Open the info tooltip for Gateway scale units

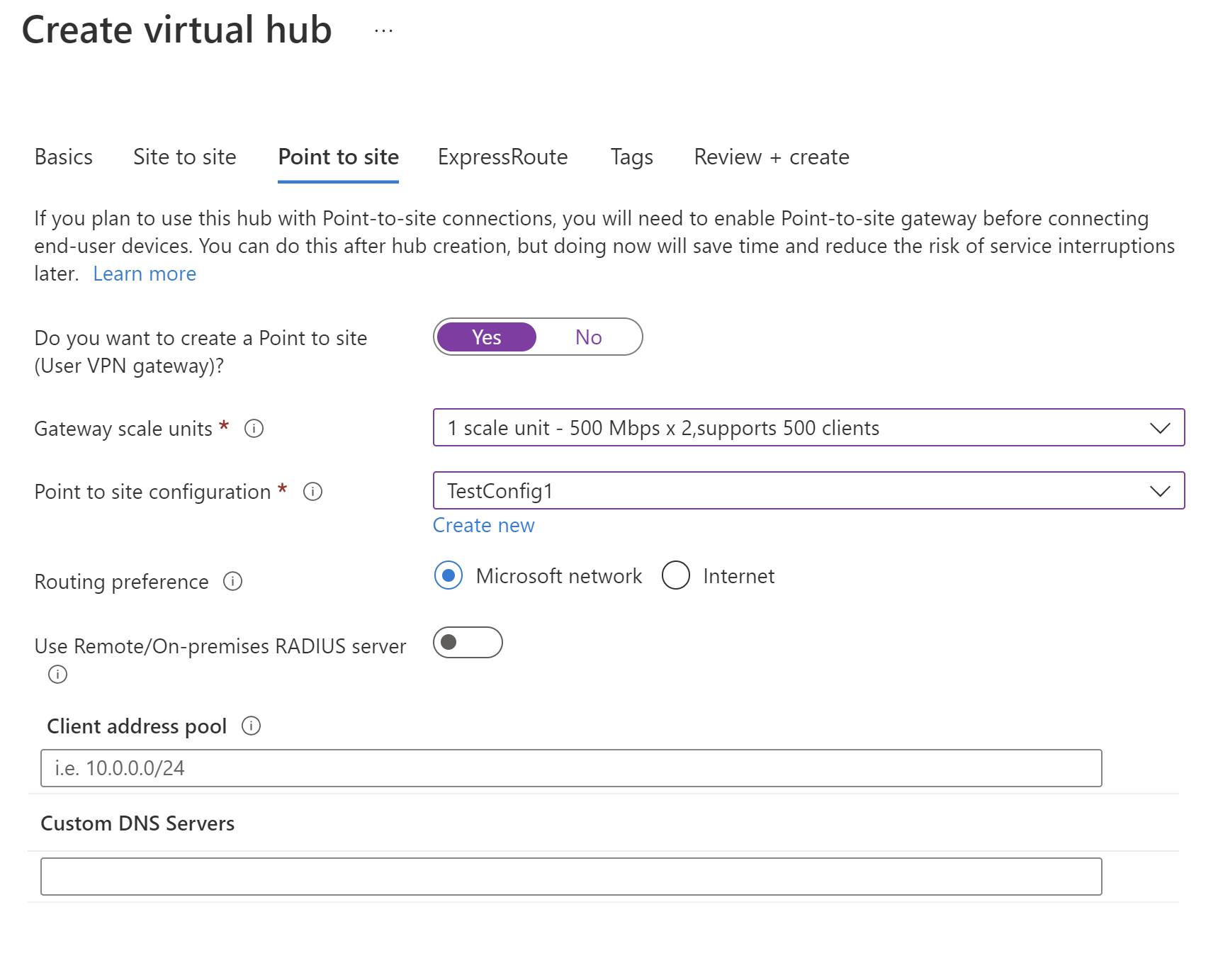pyautogui.click(x=254, y=428)
